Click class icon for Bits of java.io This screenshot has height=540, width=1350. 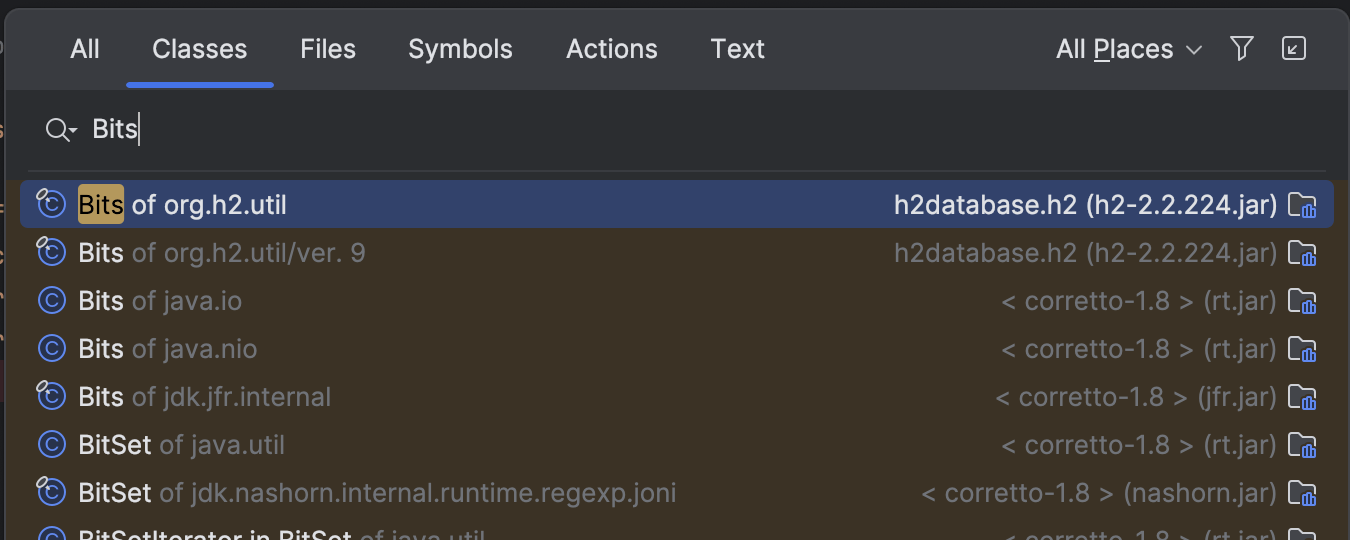[51, 301]
